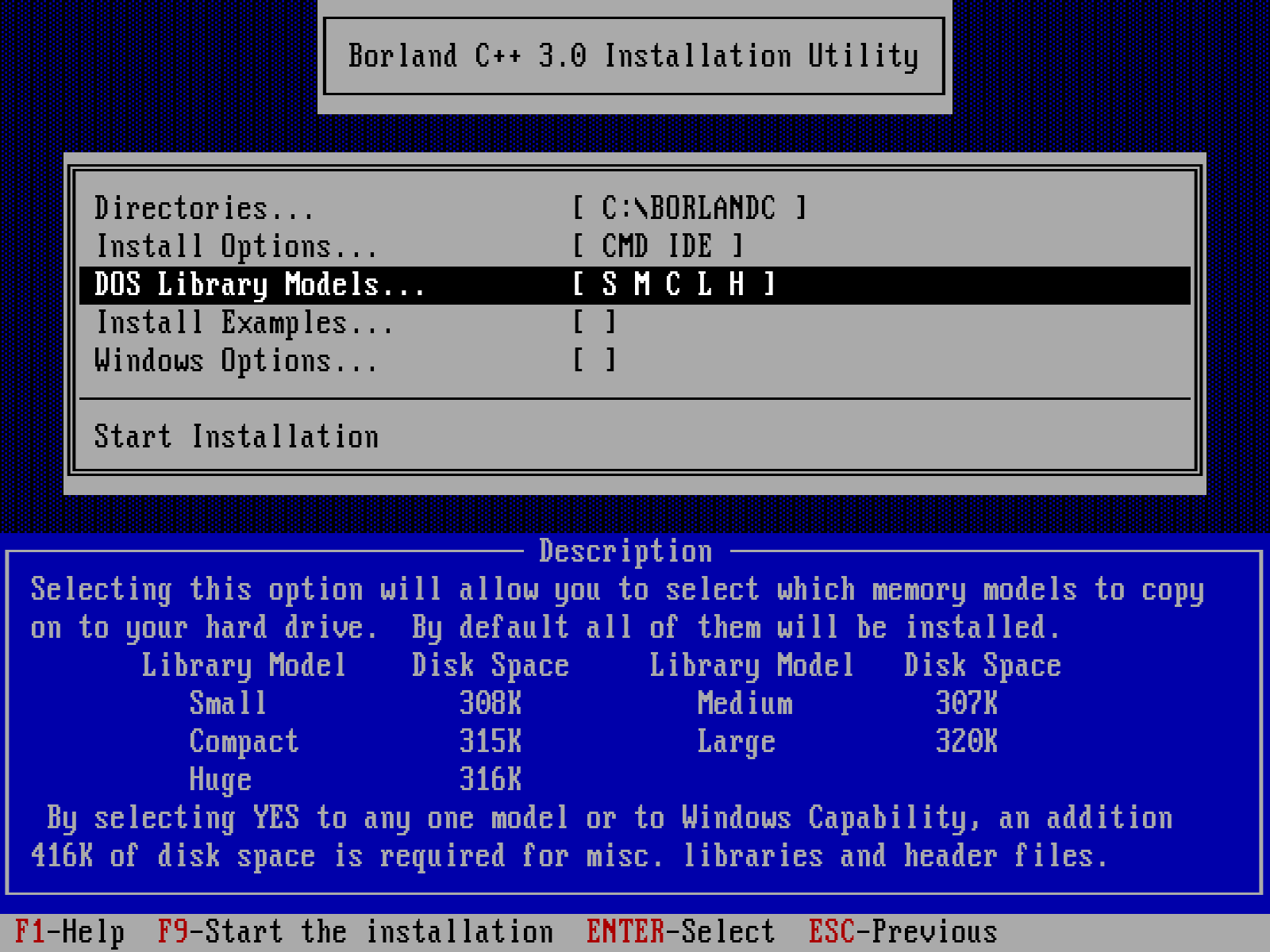
Task: Click ENTER-Select in the status bar
Action: coord(681,931)
